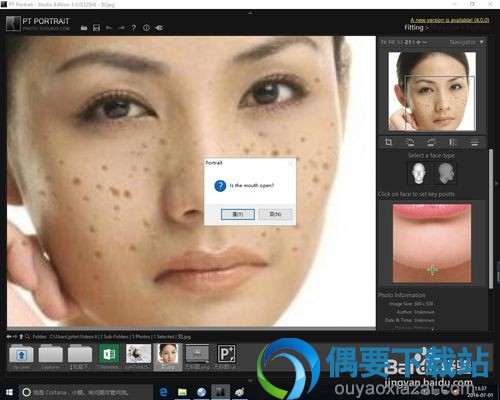Save the image with the floppy disk icon
500x400 pixels.
(x=96, y=28)
